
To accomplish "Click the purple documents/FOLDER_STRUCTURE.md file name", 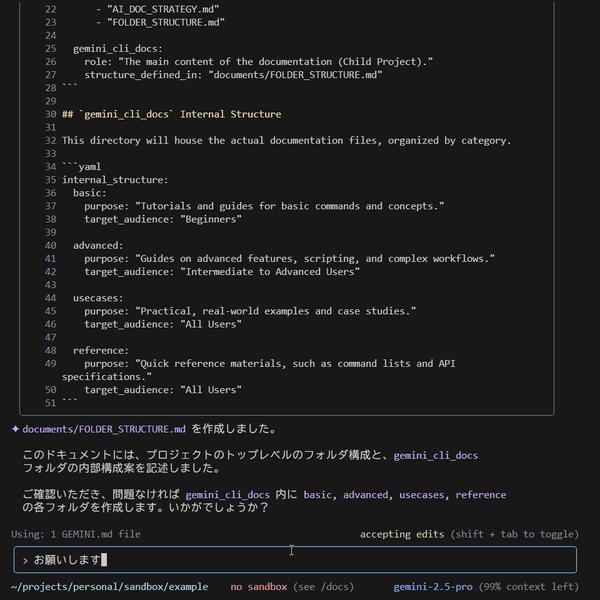I will click(x=104, y=429).
